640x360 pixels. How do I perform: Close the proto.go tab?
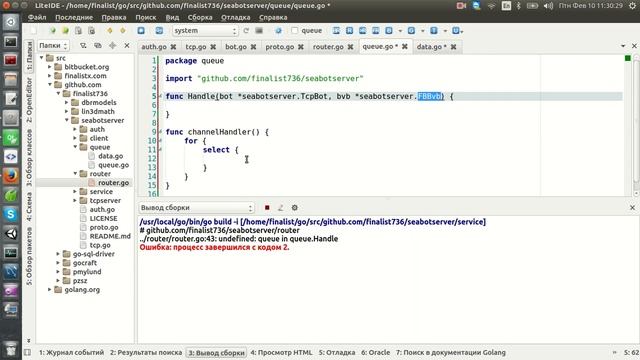301,47
